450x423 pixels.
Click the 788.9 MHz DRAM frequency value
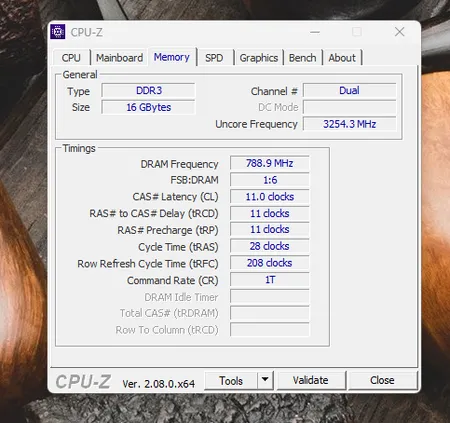[x=270, y=163]
